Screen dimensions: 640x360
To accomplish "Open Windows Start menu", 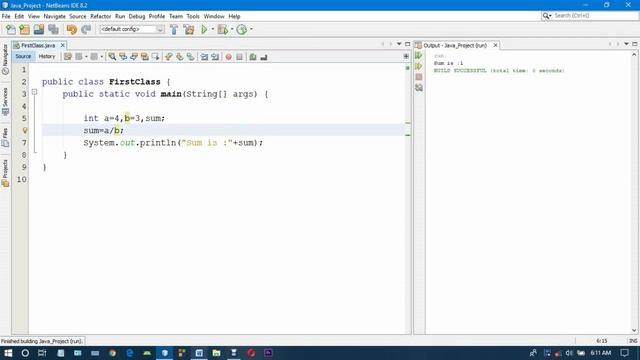I will coord(8,353).
